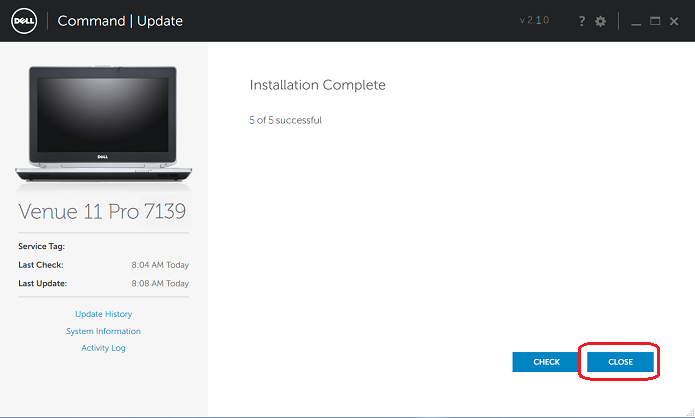The image size is (695, 418).
Task: Click the Command | Update title text
Action: 120,21
